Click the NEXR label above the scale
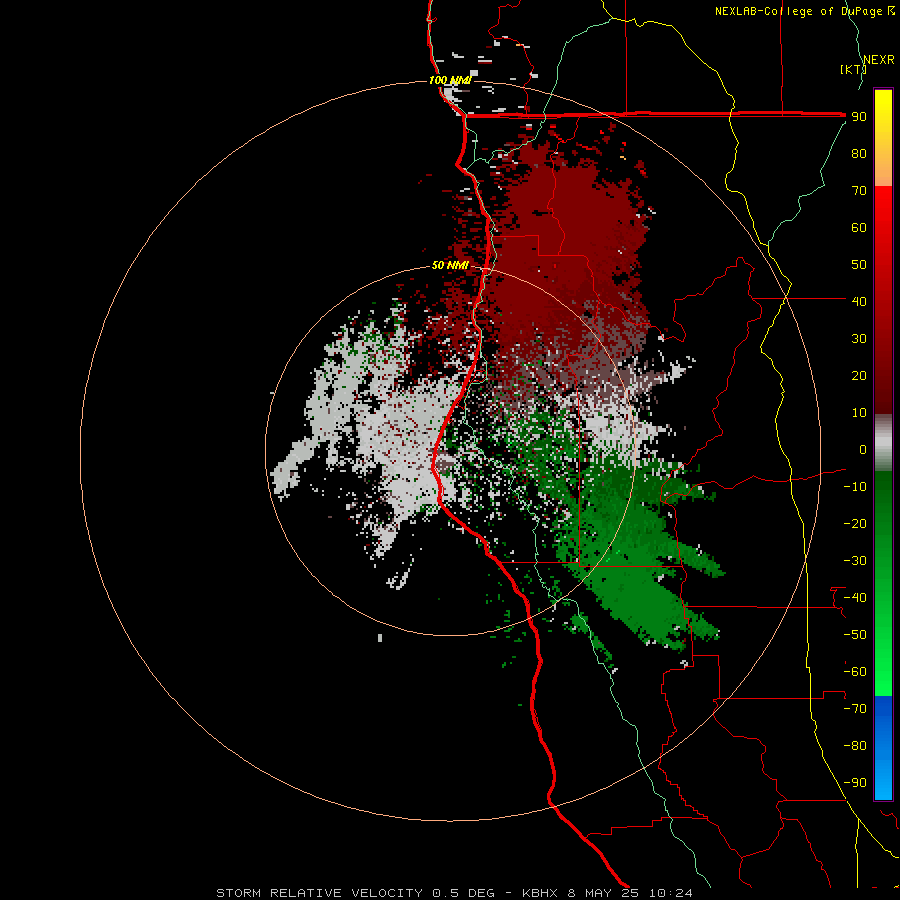 point(879,59)
